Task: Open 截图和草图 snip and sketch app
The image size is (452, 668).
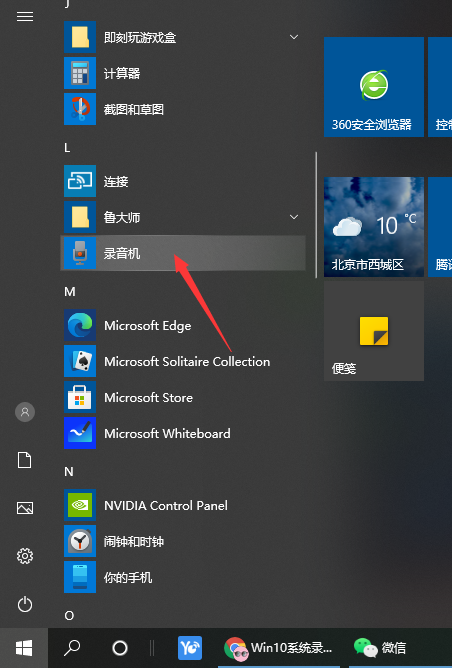Action: click(x=183, y=109)
